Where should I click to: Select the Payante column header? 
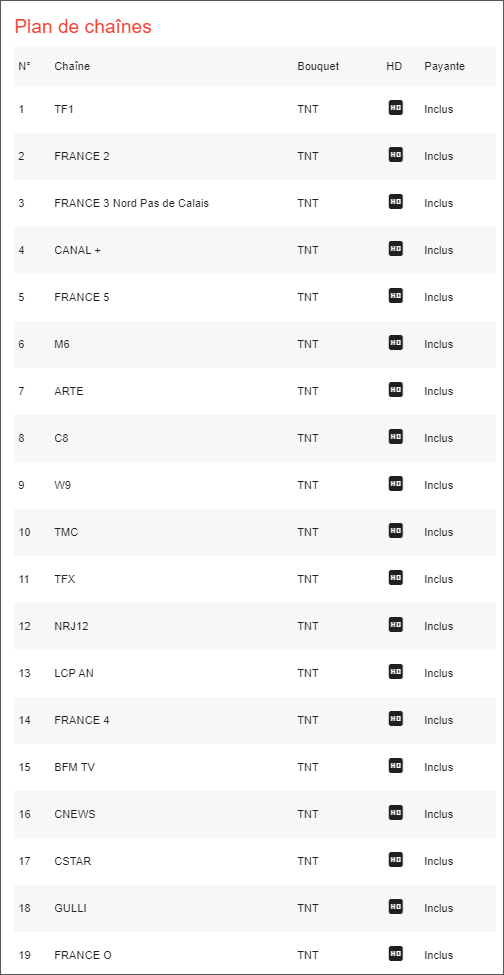444,66
